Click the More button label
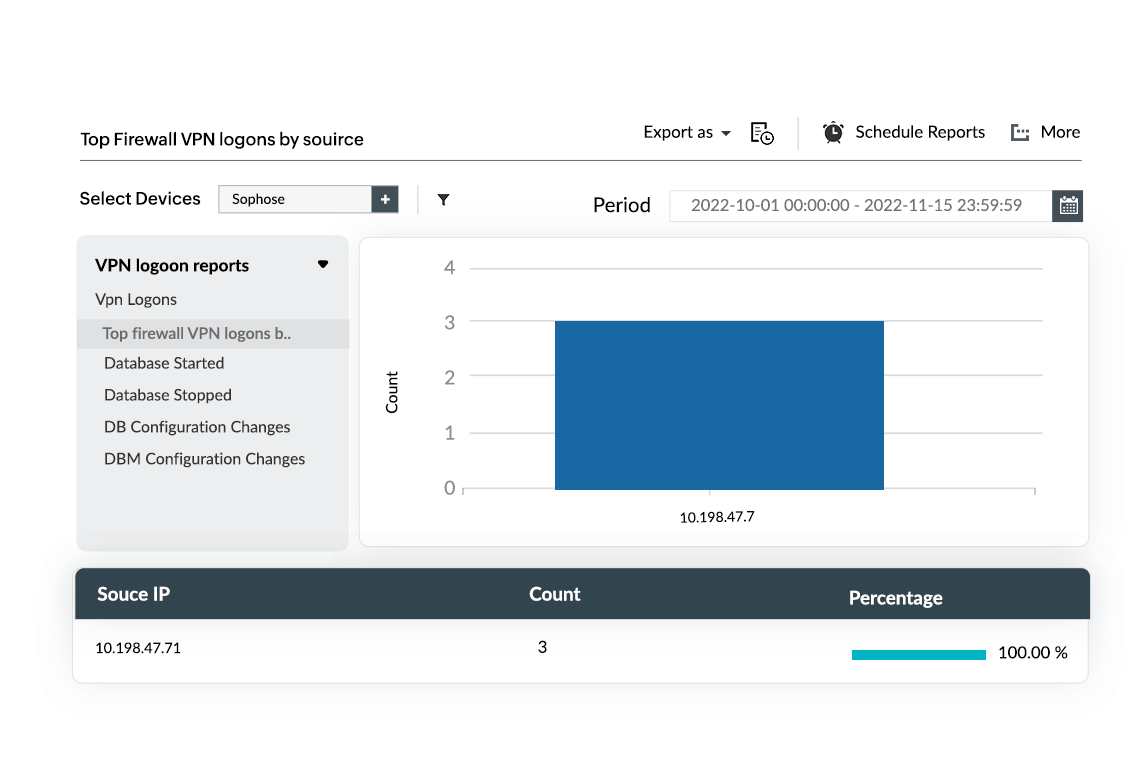 [x=1060, y=132]
